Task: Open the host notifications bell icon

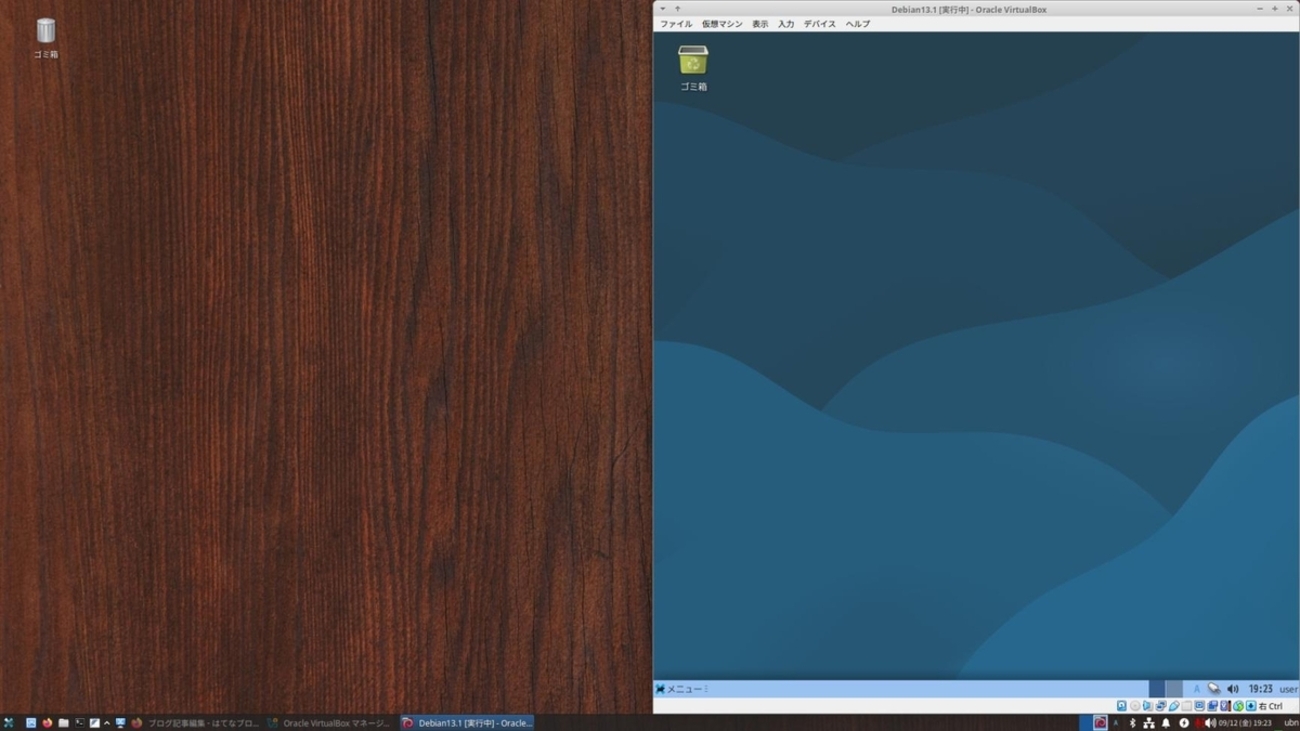Action: coord(1165,723)
